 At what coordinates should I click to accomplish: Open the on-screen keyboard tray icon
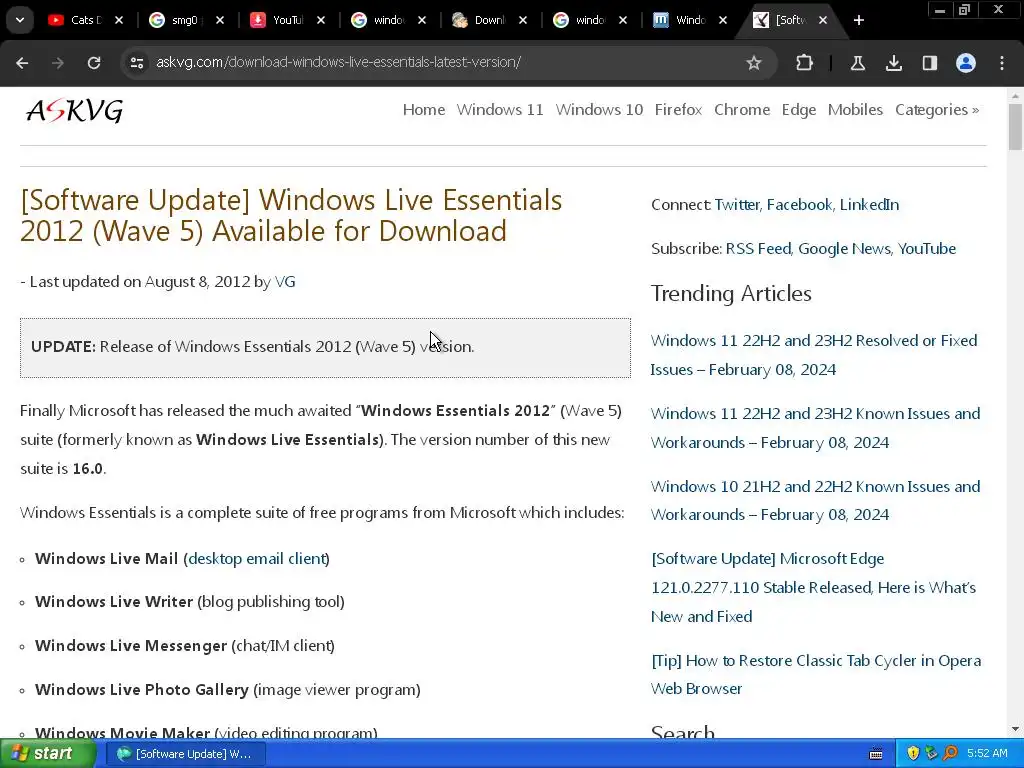876,754
